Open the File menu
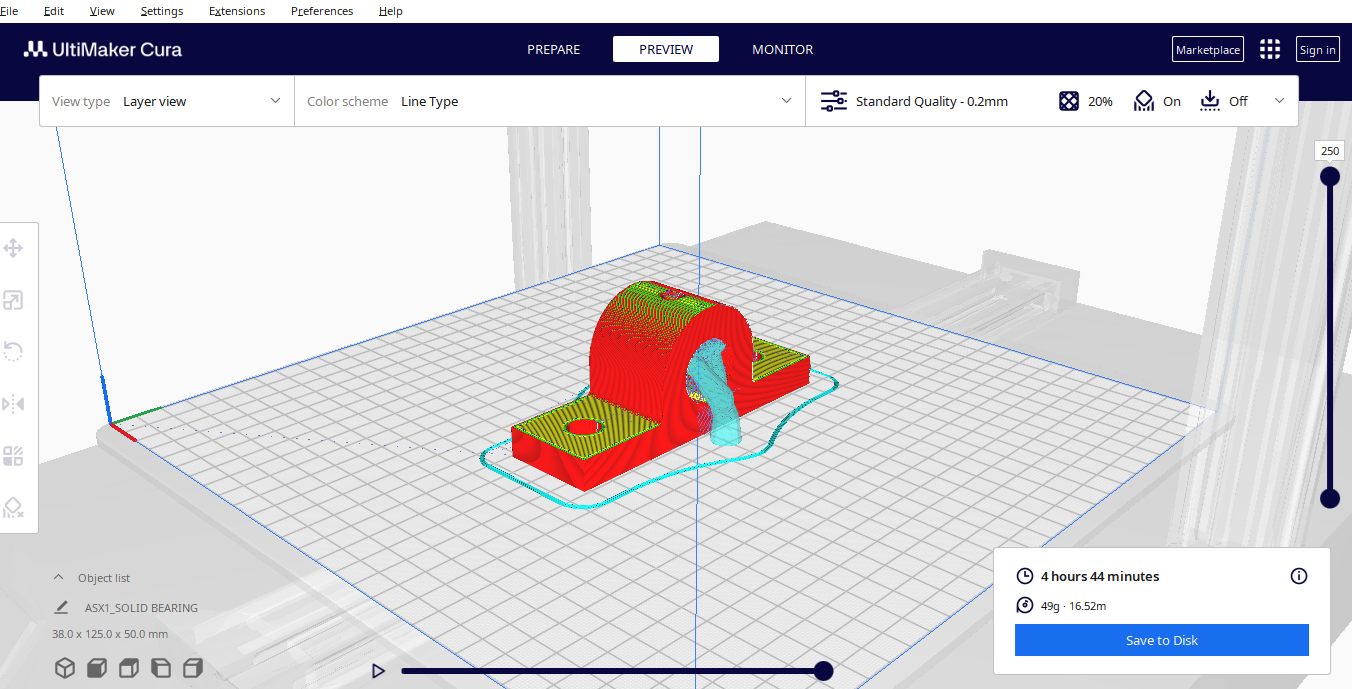The height and width of the screenshot is (689, 1352). pos(9,11)
